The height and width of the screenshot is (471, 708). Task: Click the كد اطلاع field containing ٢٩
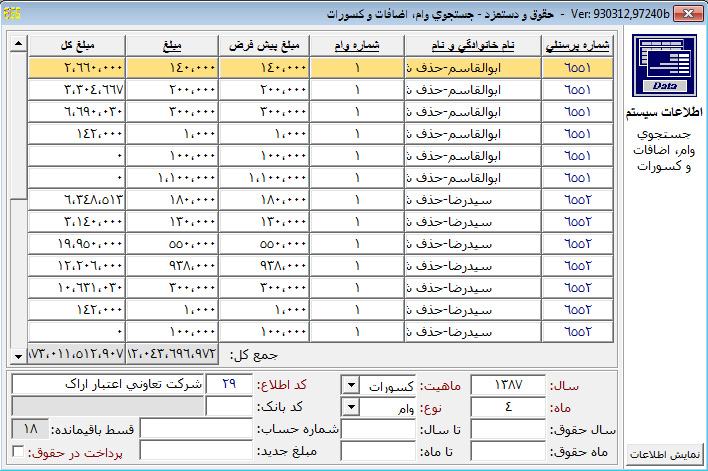229,384
